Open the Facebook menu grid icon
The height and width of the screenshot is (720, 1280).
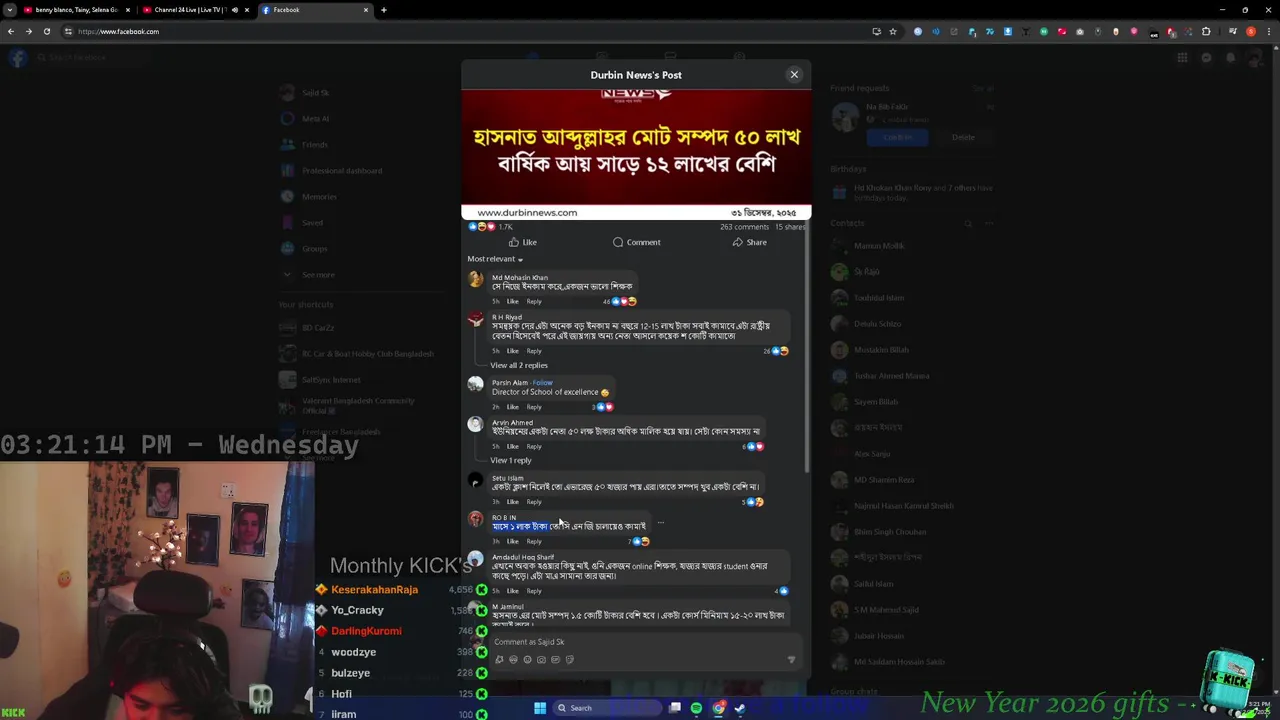point(1182,57)
